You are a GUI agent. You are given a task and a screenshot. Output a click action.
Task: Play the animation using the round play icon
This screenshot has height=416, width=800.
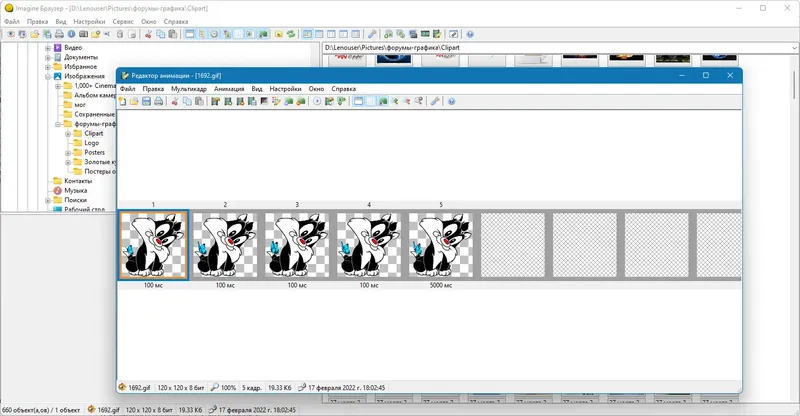point(317,102)
